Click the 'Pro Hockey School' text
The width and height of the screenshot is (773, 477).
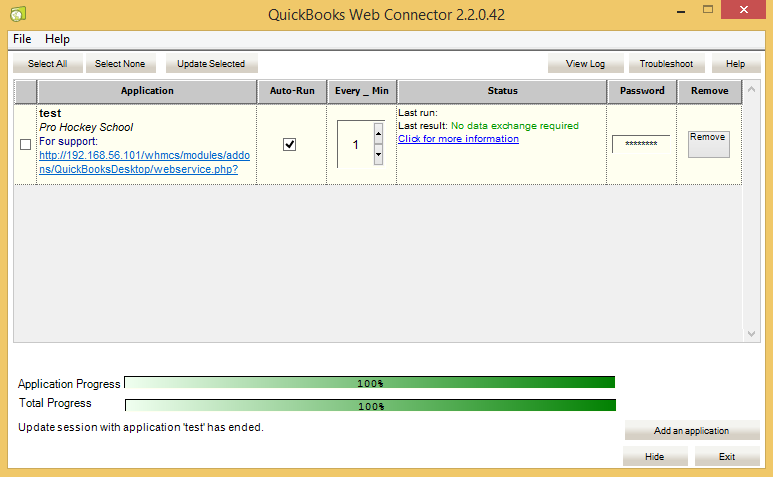86,127
